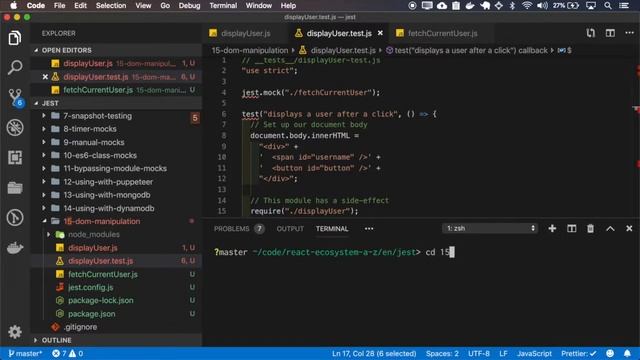Viewport: 640px width, 360px height.
Task: Open the Extensions view in the activity bar
Action: point(15,158)
